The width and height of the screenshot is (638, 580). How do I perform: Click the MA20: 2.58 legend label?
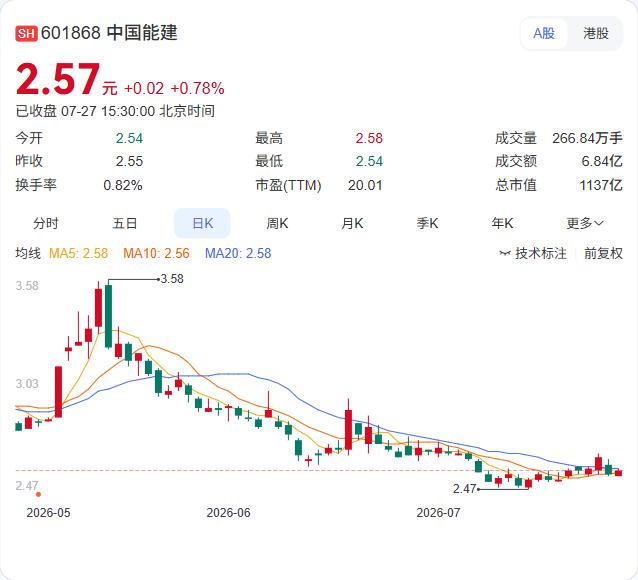238,253
